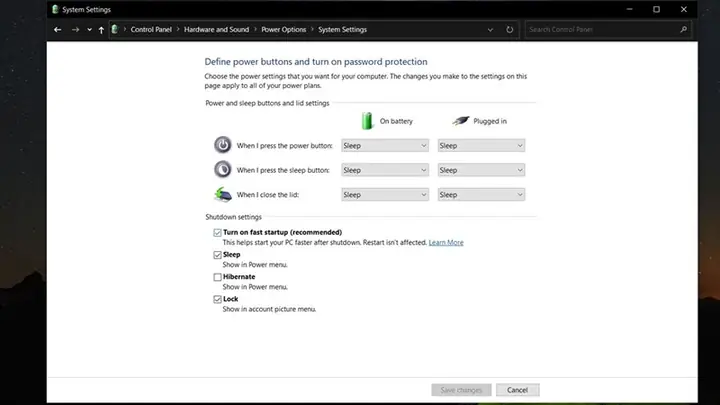Uncheck the Lock checkbox
720x405 pixels.
point(217,299)
